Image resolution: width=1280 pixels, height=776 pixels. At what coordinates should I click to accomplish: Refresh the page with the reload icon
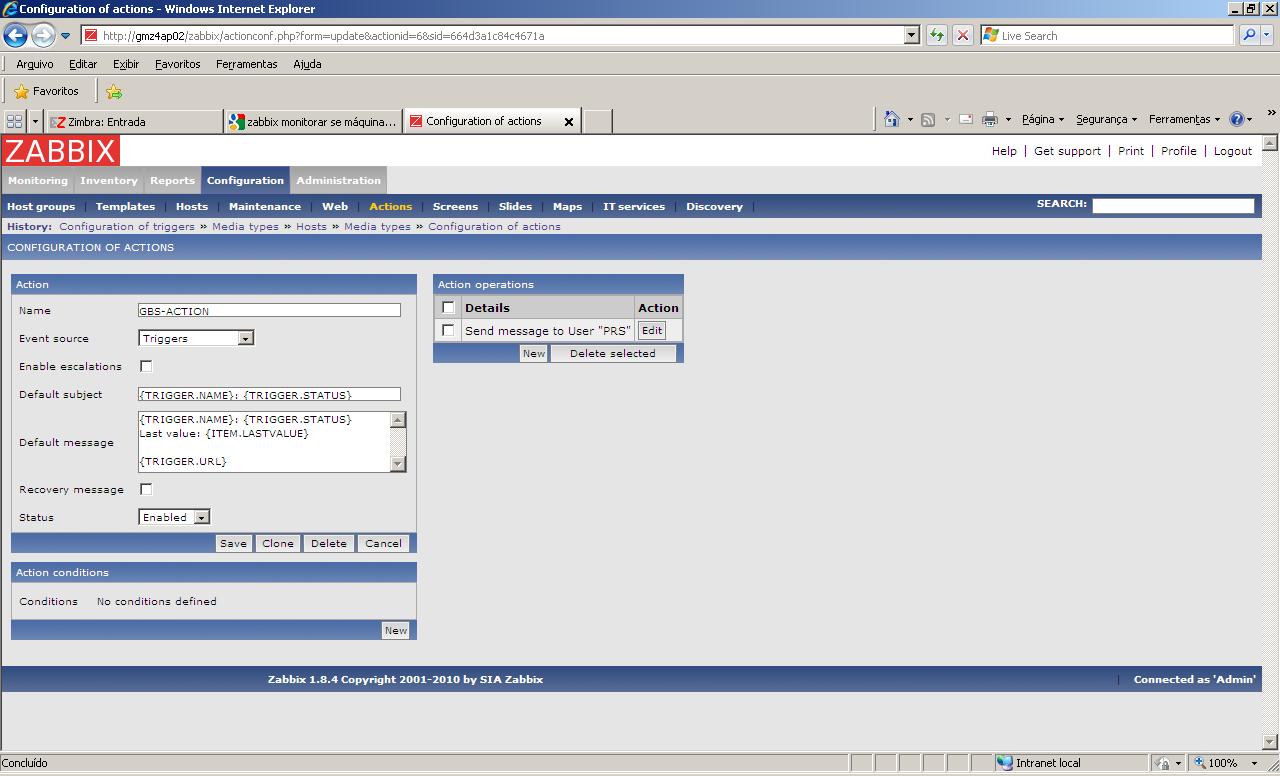coord(937,35)
